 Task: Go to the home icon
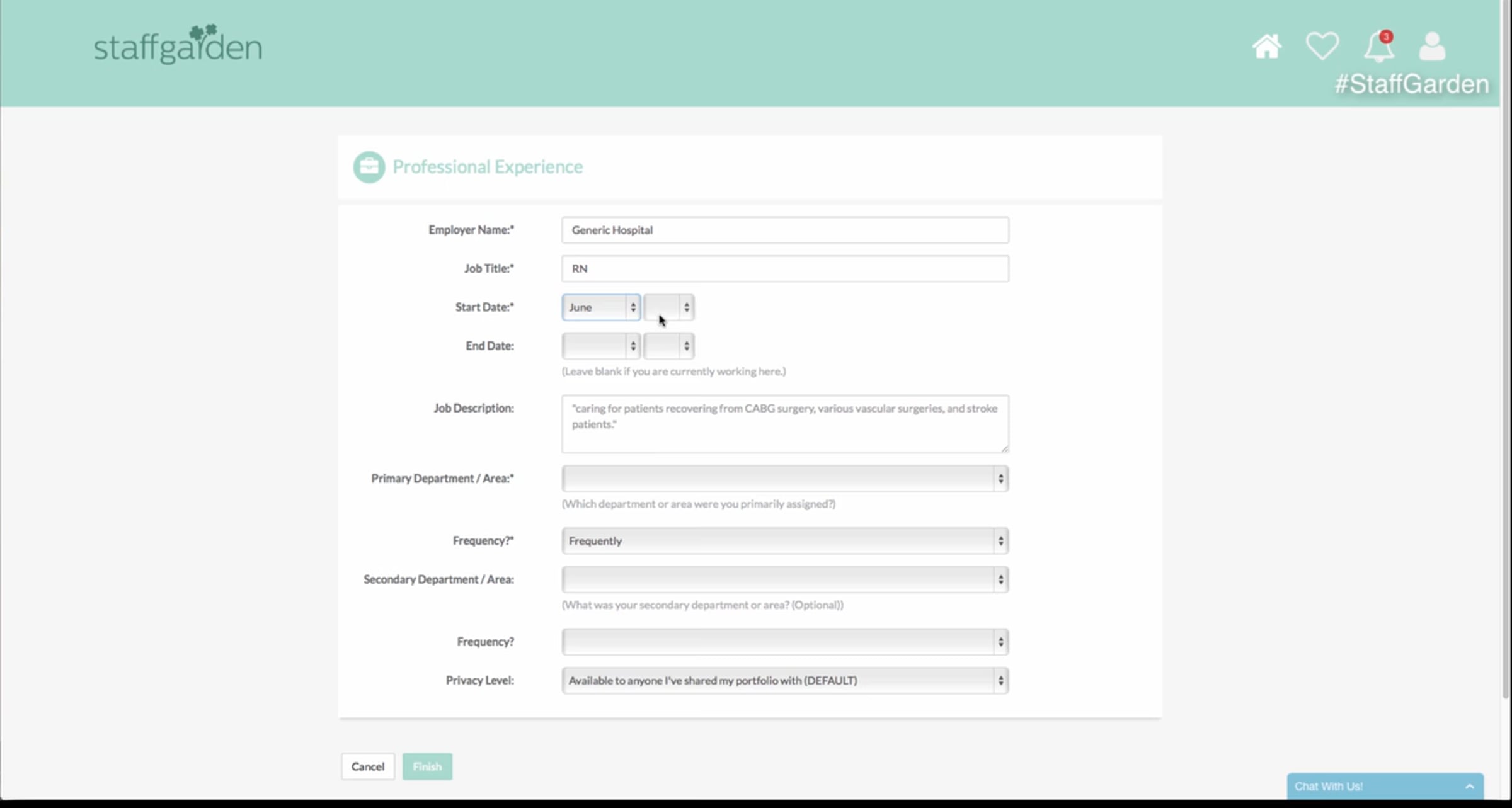[x=1266, y=47]
